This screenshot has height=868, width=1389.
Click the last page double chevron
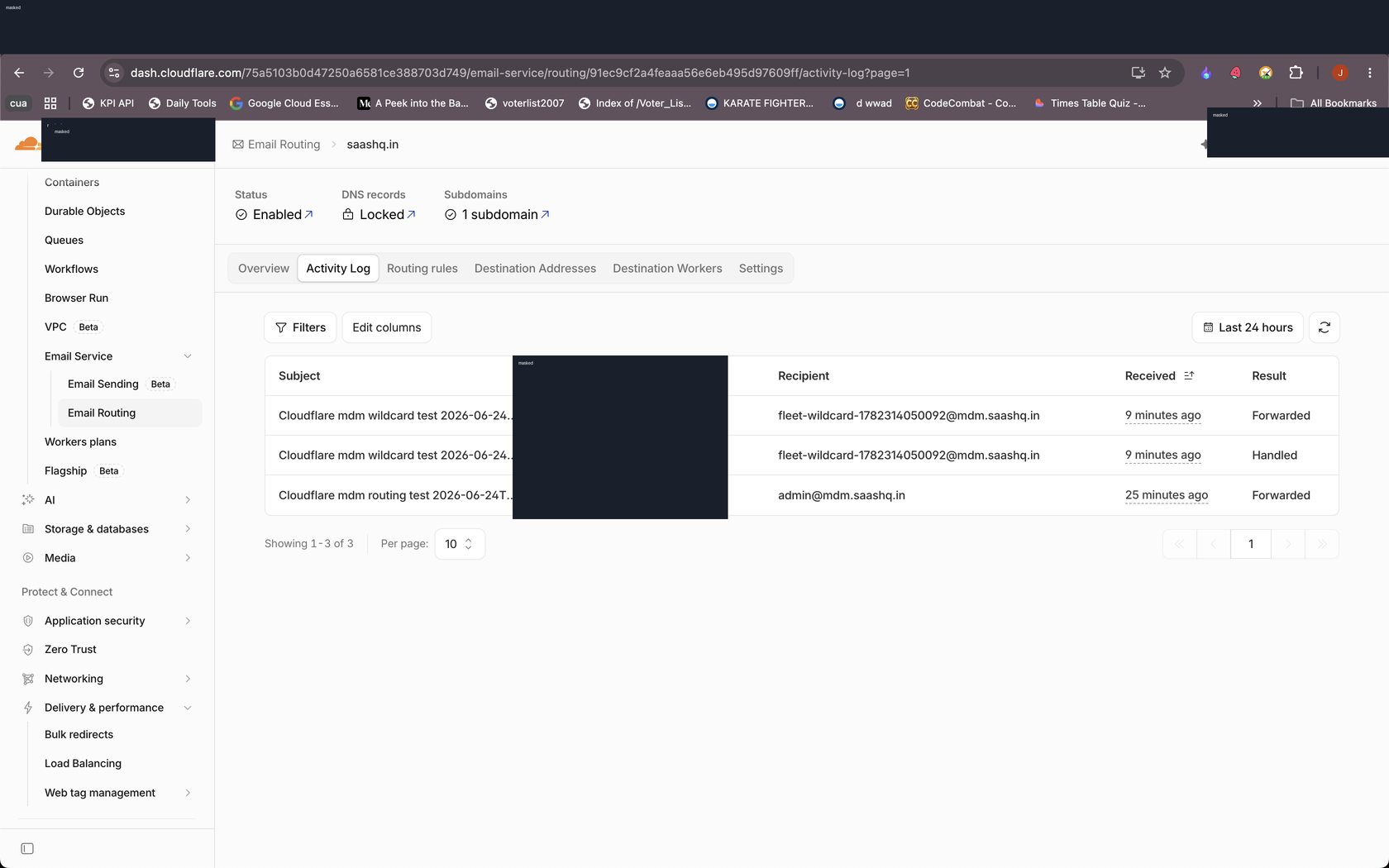pyautogui.click(x=1322, y=544)
